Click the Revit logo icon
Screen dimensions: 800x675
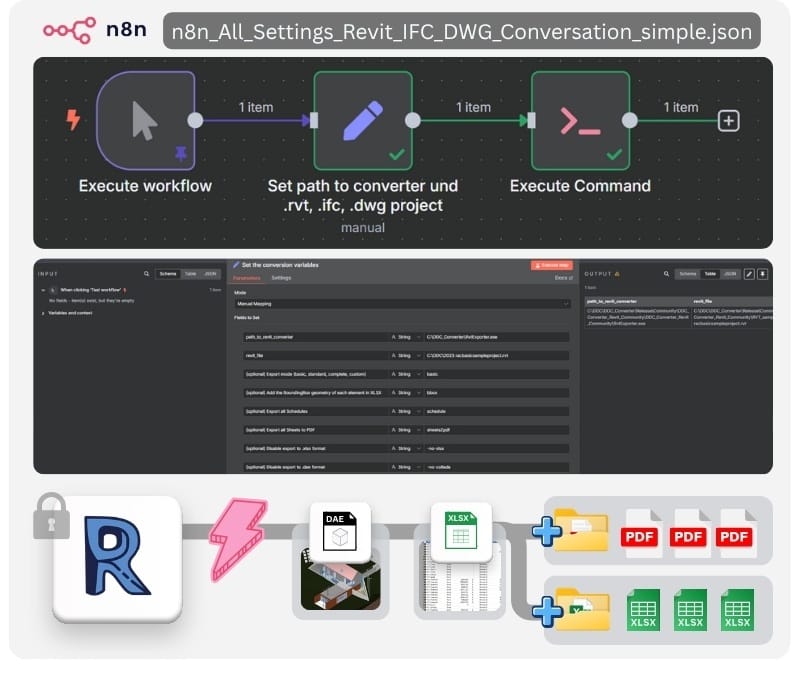click(117, 558)
